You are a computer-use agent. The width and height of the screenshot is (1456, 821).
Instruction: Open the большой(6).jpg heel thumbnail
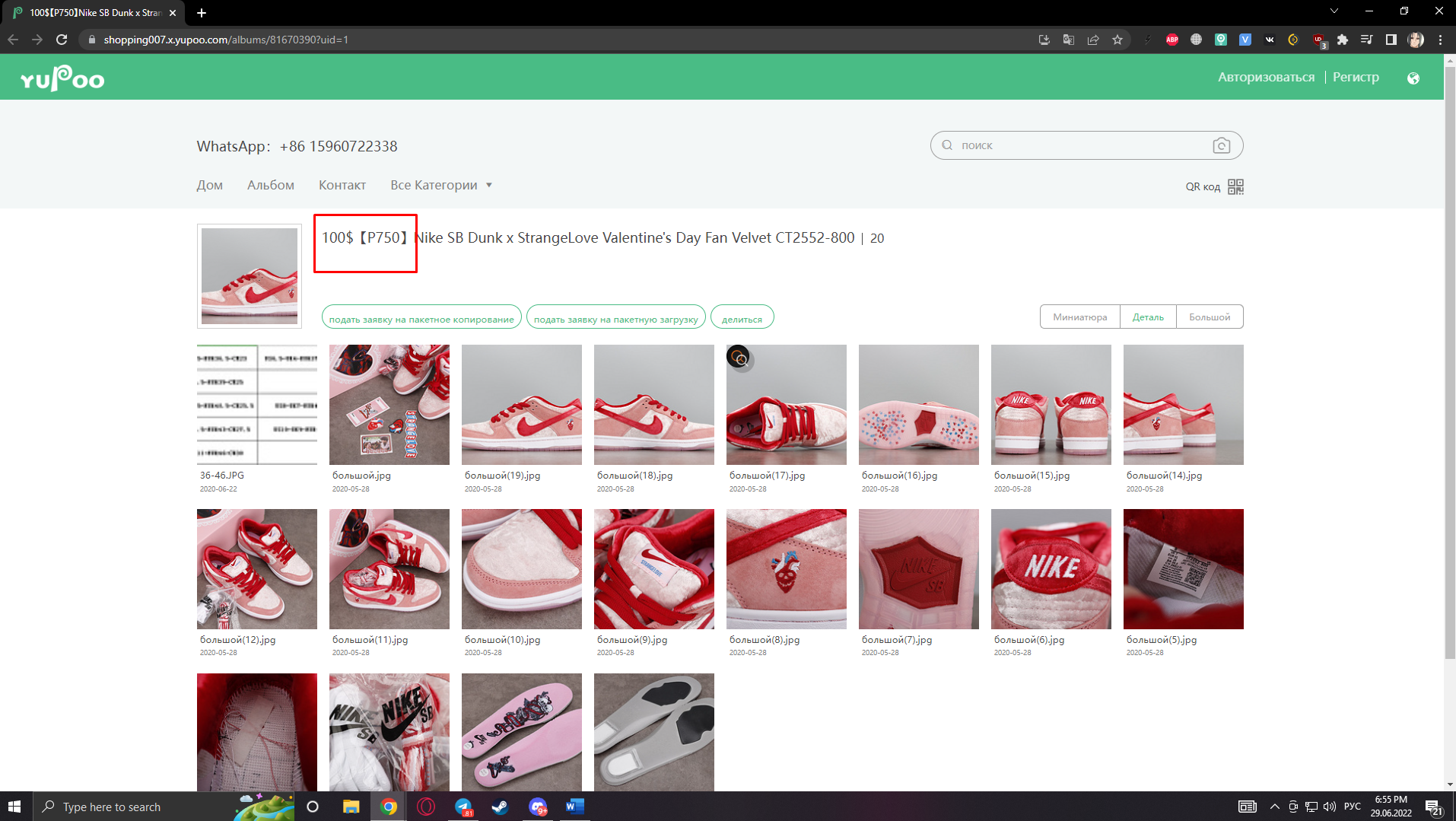(1051, 568)
